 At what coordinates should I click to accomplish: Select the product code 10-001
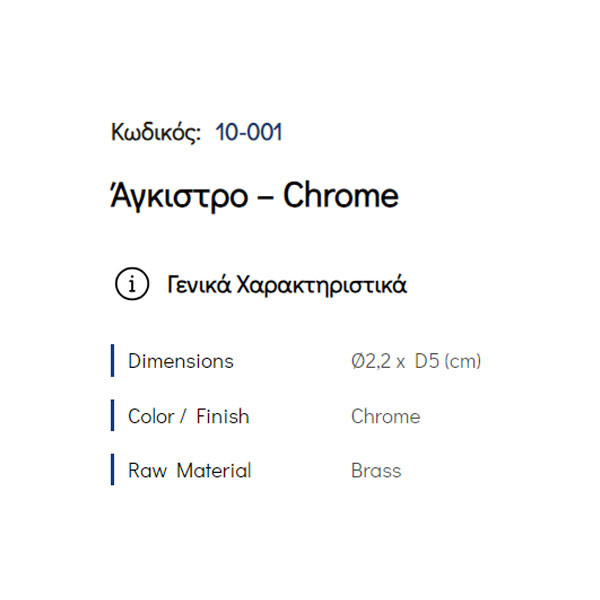tap(249, 133)
